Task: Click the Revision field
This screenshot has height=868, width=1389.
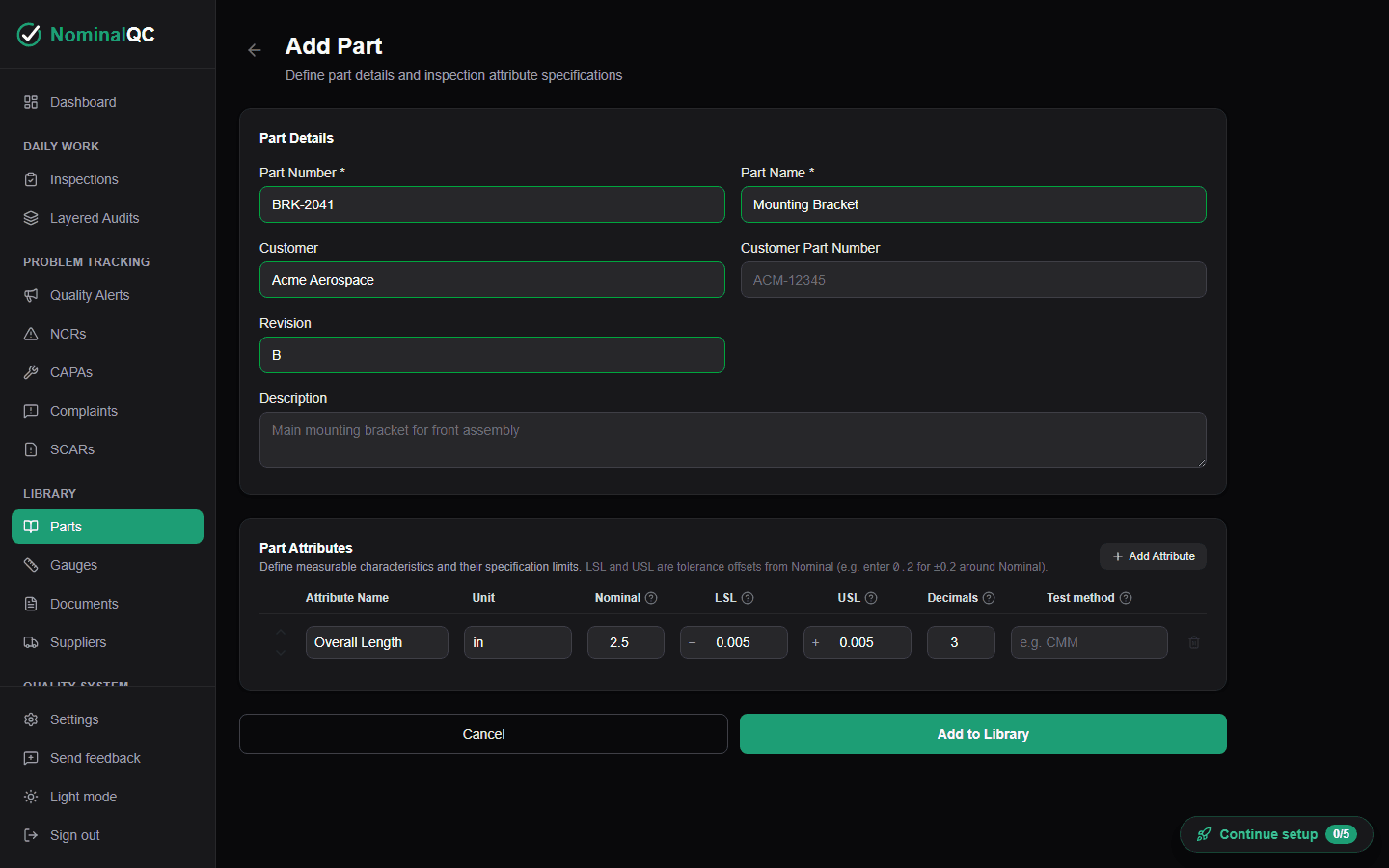Action: click(x=492, y=355)
